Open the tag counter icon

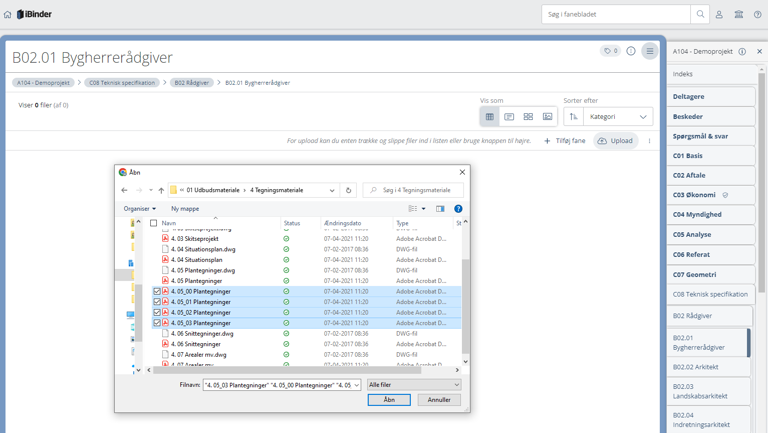coord(610,51)
